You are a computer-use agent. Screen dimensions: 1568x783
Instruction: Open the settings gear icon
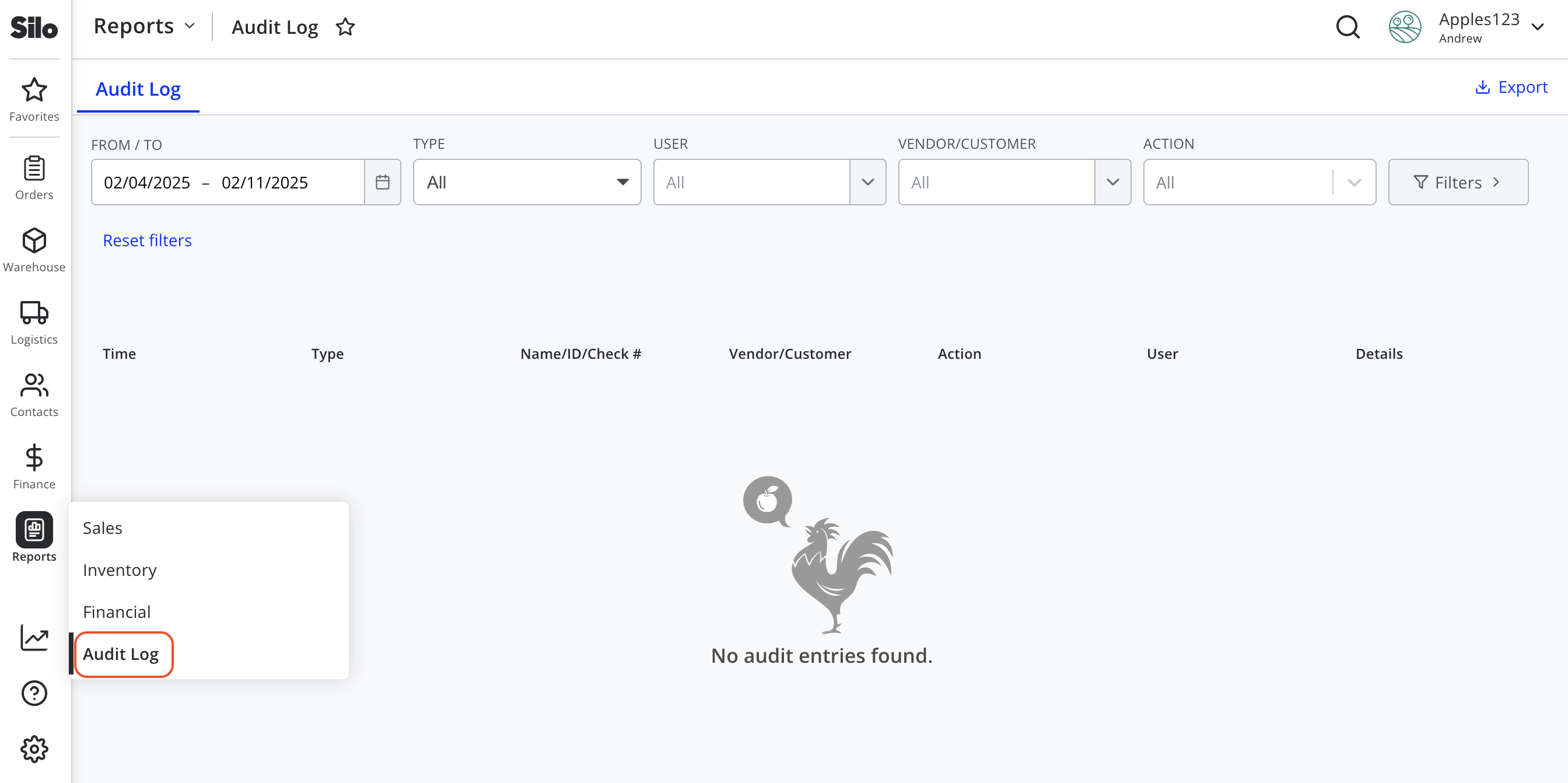pos(34,749)
